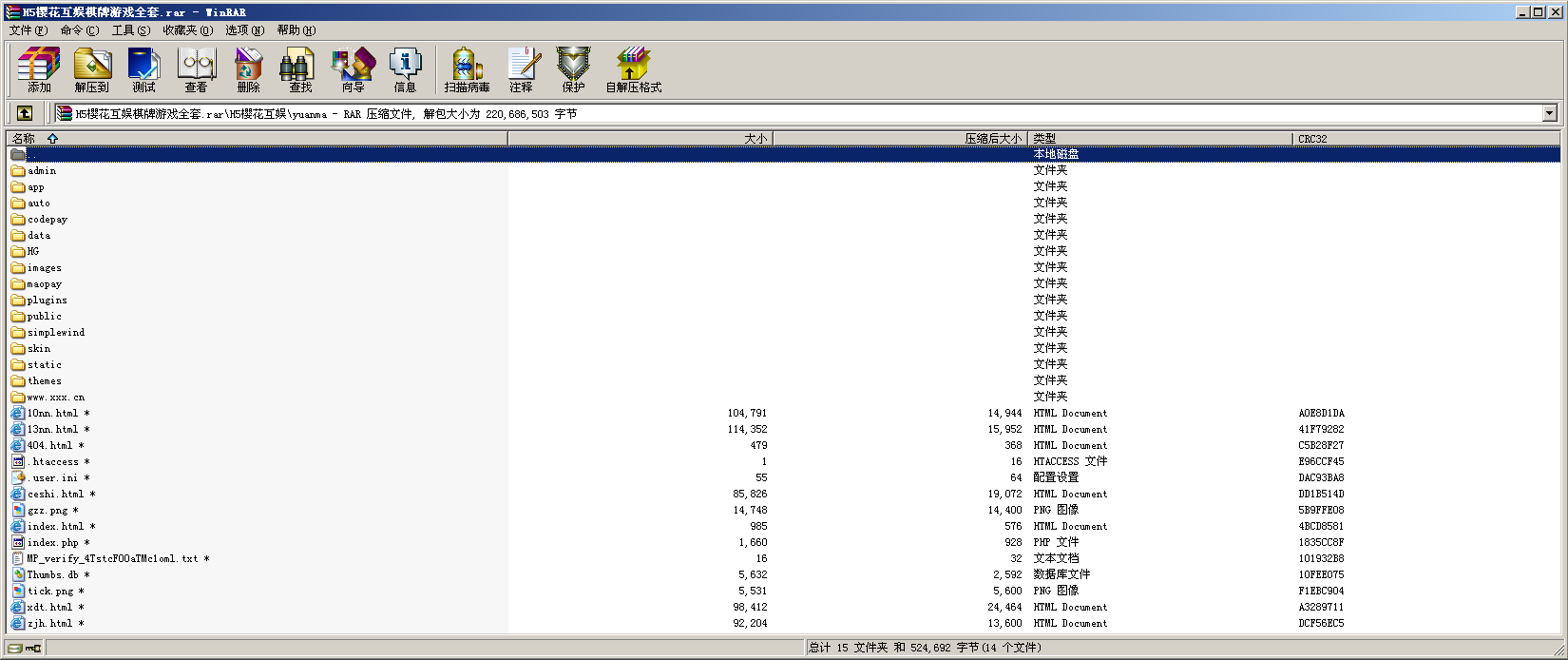Select the index.php file row
Image resolution: width=1568 pixels, height=660 pixels.
53,543
